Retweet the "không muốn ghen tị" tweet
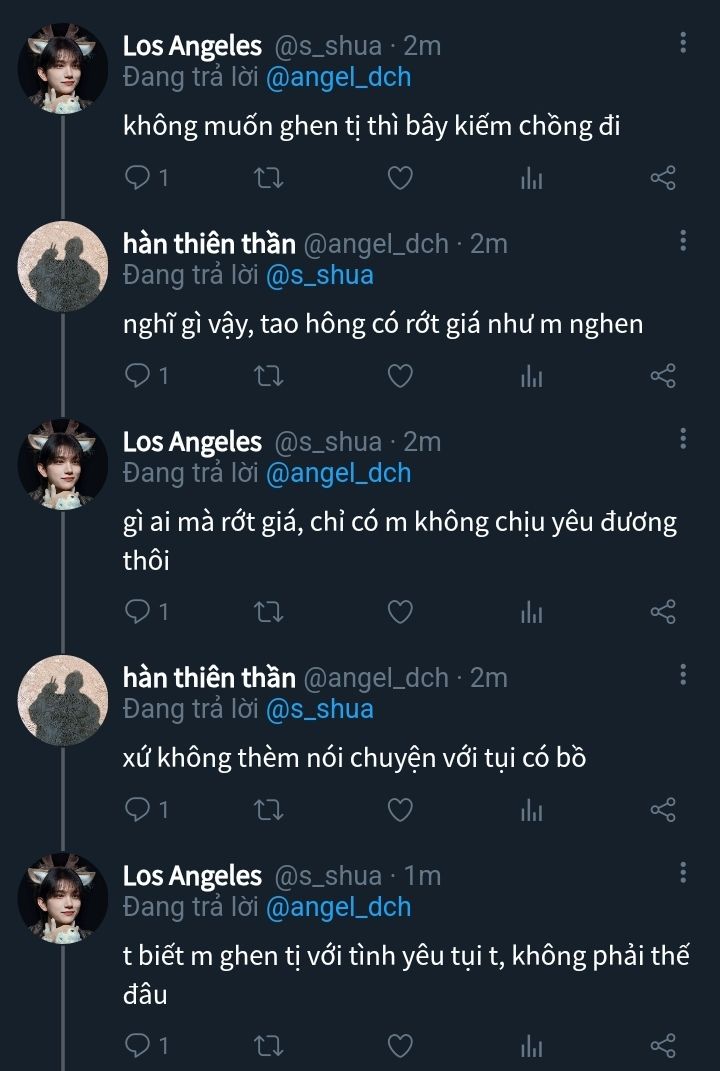This screenshot has width=720, height=1071. [269, 178]
